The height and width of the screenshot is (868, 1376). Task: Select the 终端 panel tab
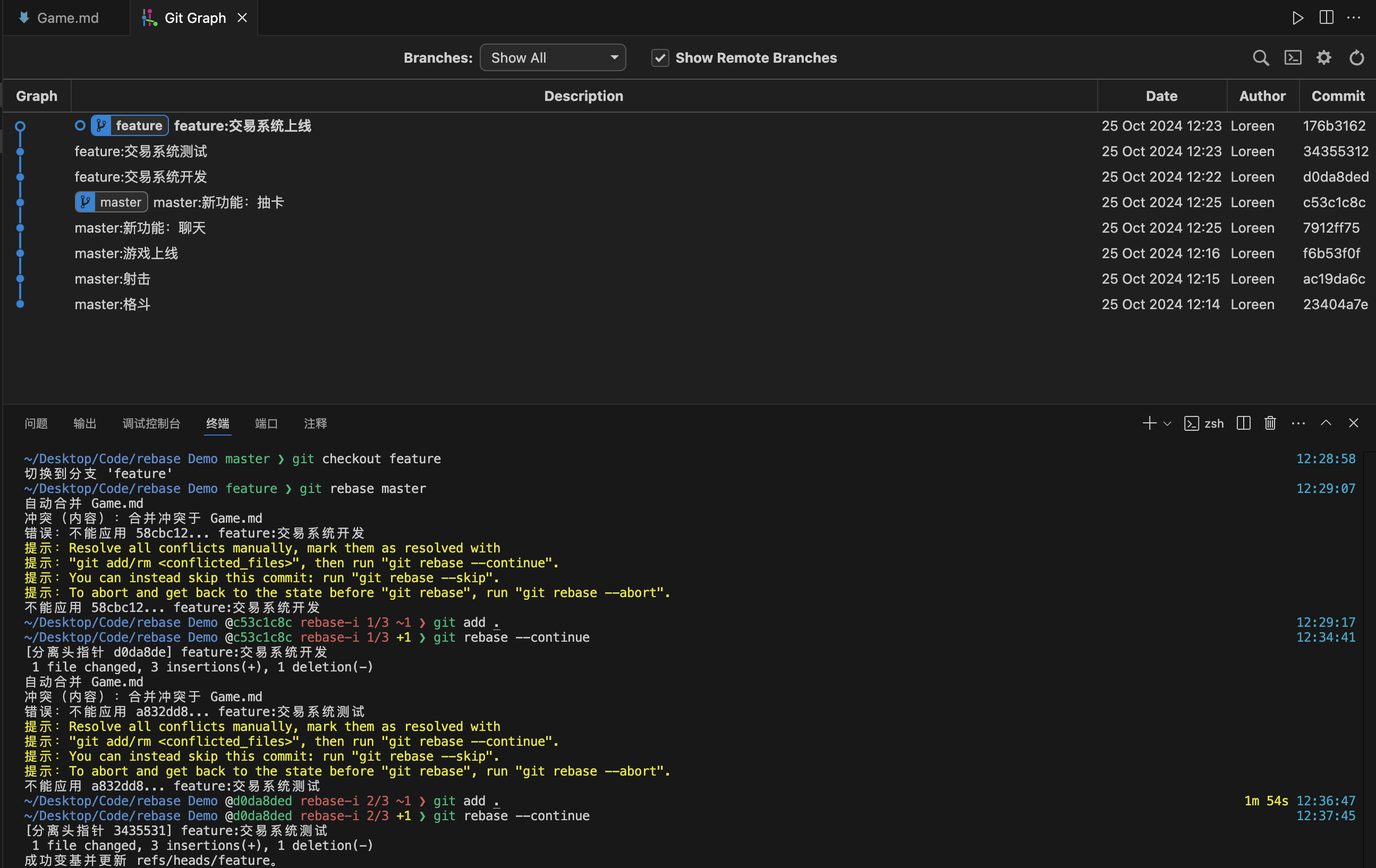pyautogui.click(x=217, y=423)
